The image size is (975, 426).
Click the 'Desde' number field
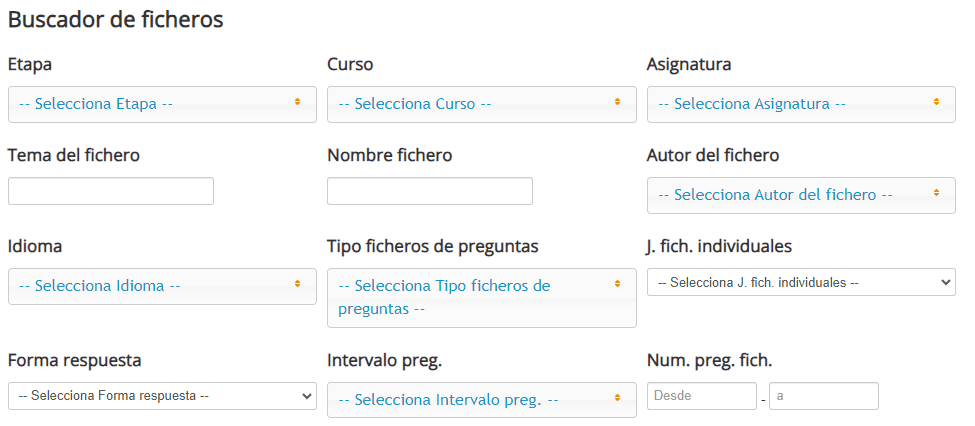pos(702,396)
